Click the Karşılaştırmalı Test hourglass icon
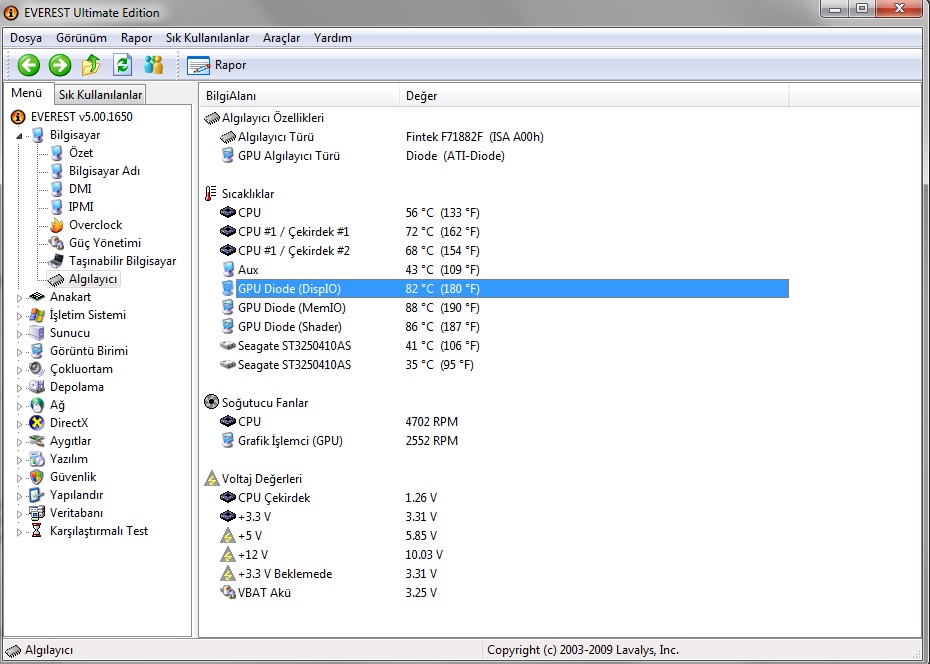 click(37, 531)
